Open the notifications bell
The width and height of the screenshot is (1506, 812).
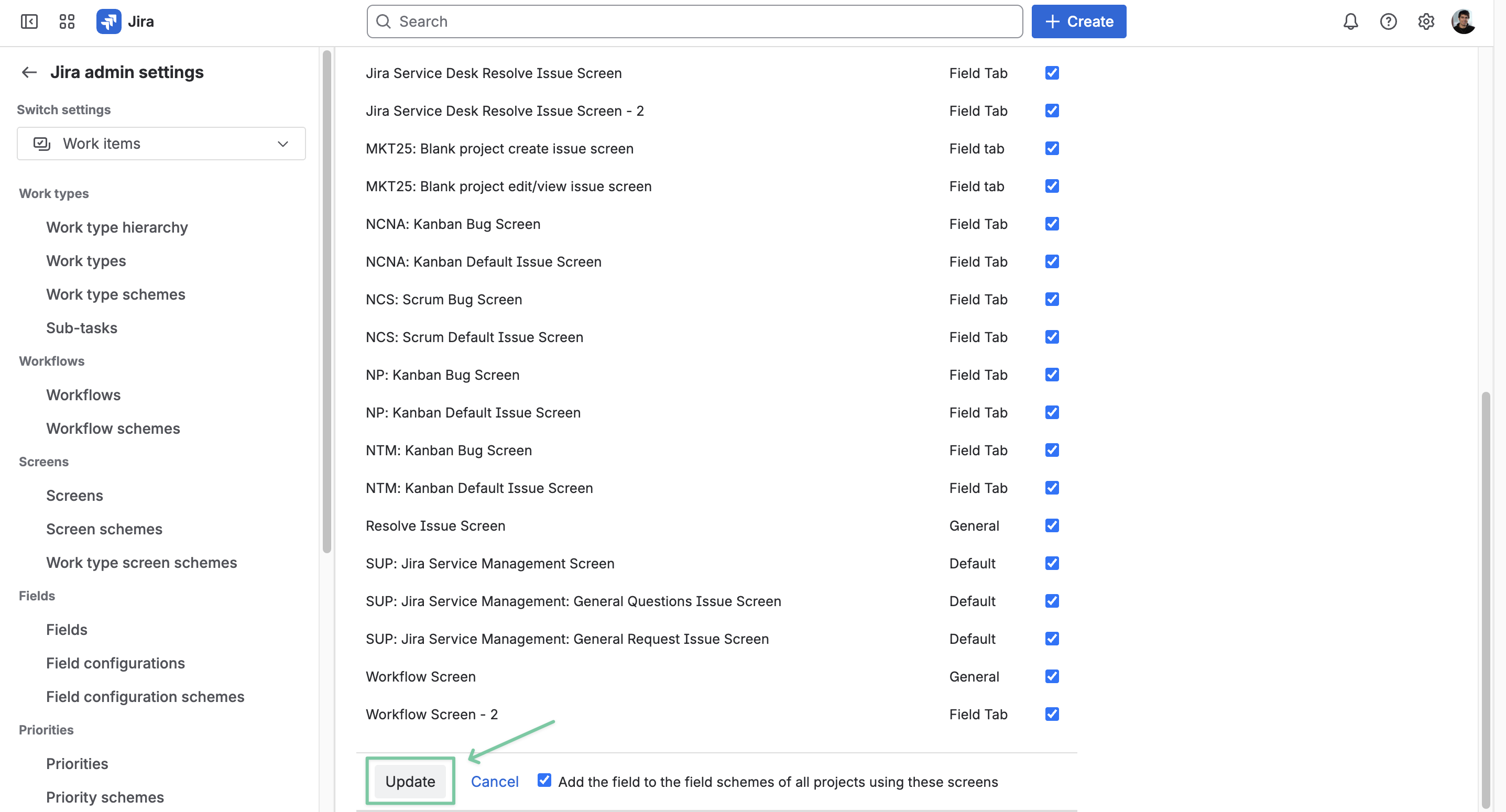click(1350, 21)
